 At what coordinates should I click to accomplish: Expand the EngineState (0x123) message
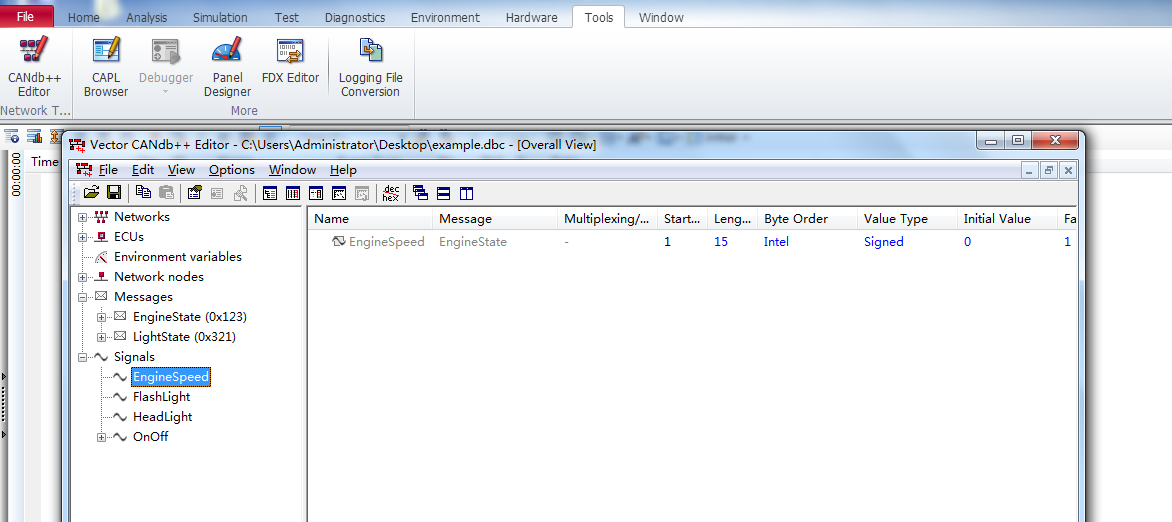[102, 317]
